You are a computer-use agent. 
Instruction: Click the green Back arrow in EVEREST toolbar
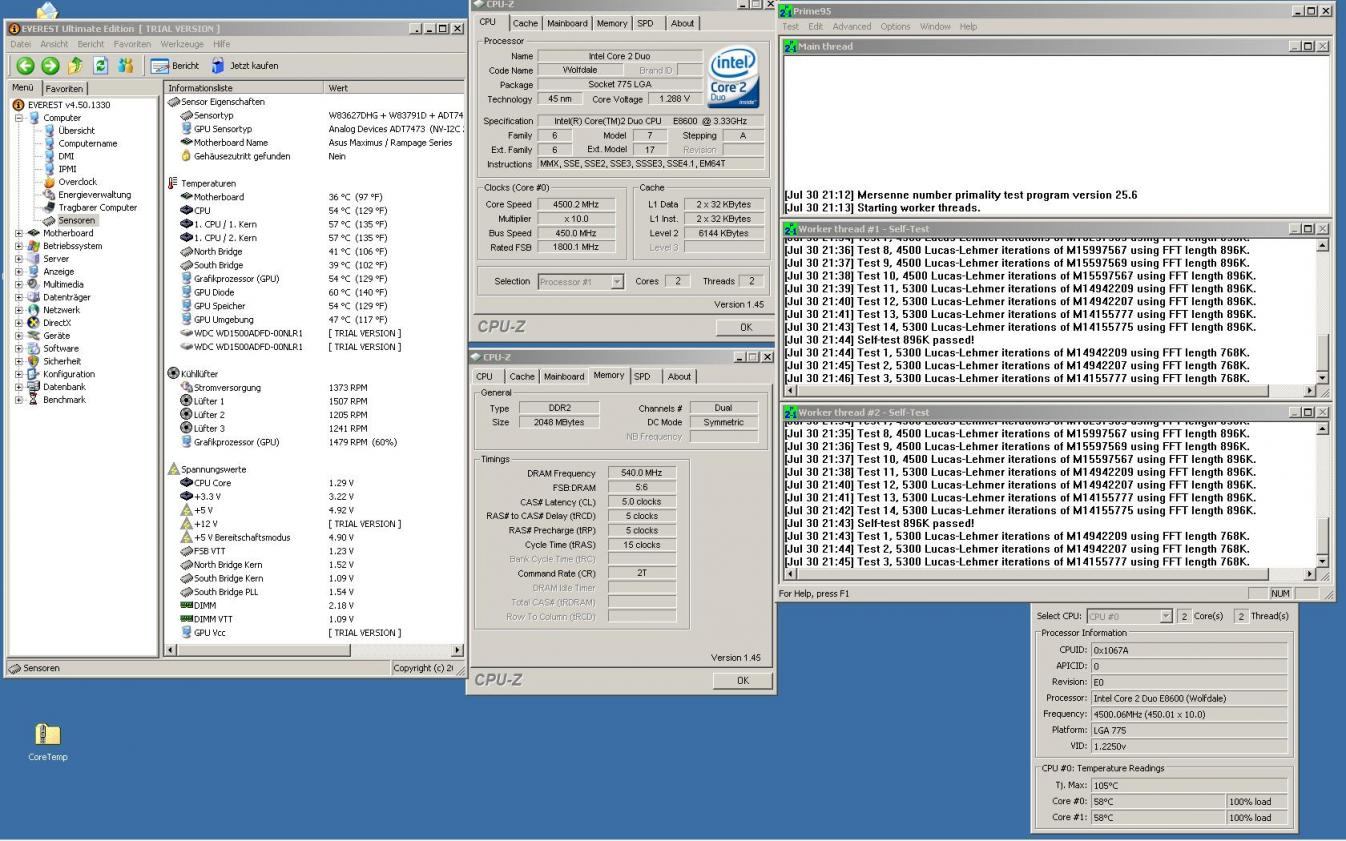pos(25,65)
